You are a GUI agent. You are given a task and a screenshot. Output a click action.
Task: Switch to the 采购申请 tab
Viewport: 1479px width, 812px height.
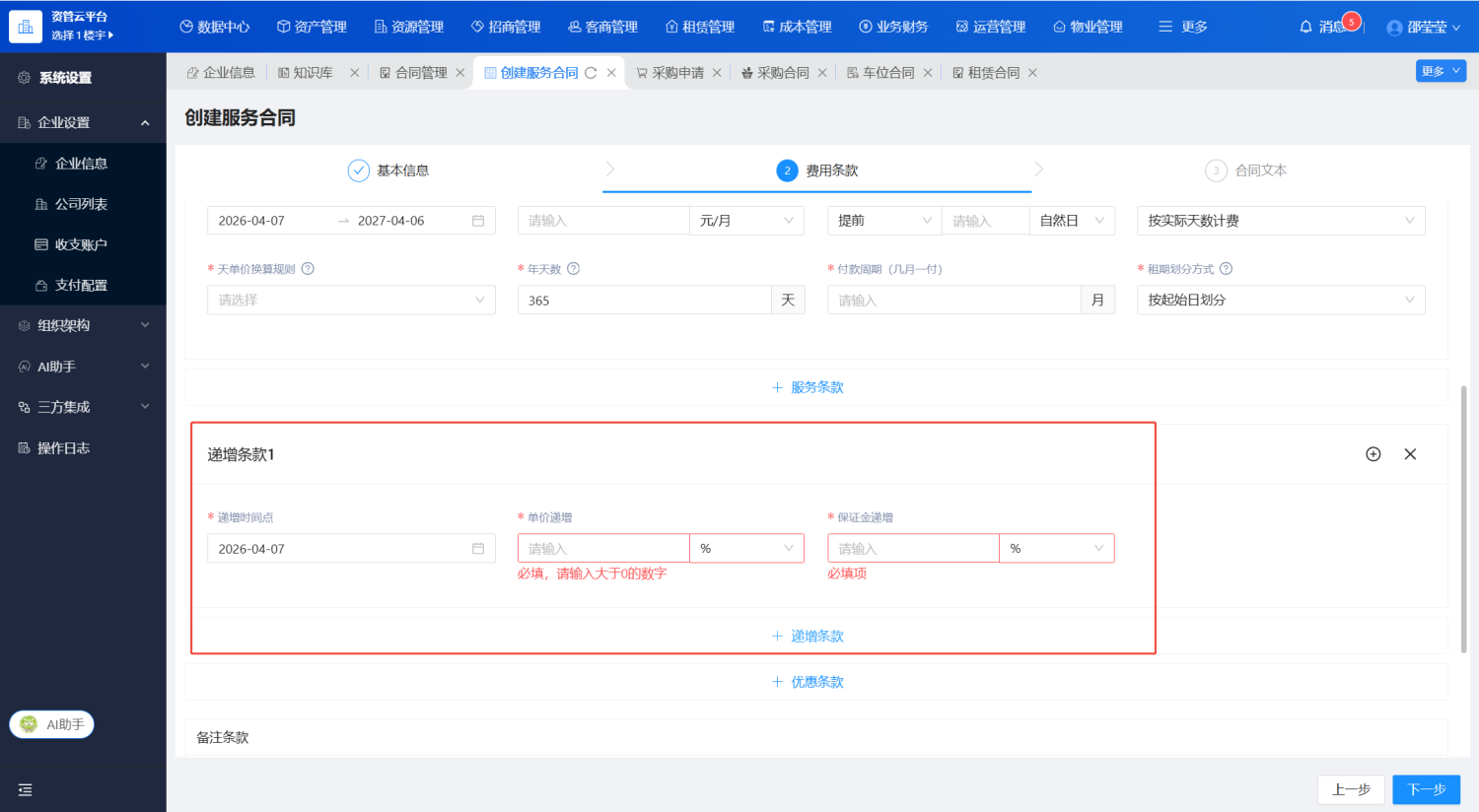tap(677, 73)
